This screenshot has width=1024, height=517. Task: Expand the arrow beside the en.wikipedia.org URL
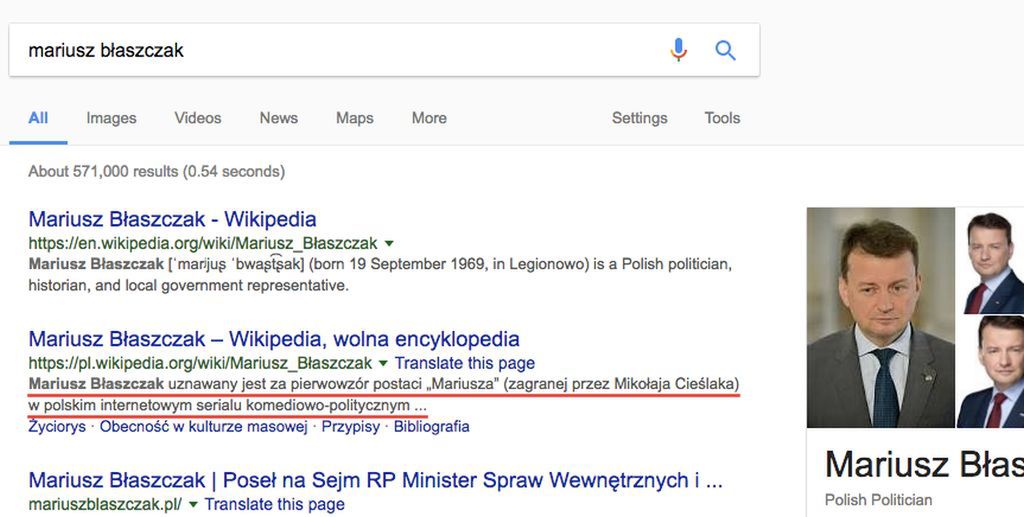[x=389, y=243]
